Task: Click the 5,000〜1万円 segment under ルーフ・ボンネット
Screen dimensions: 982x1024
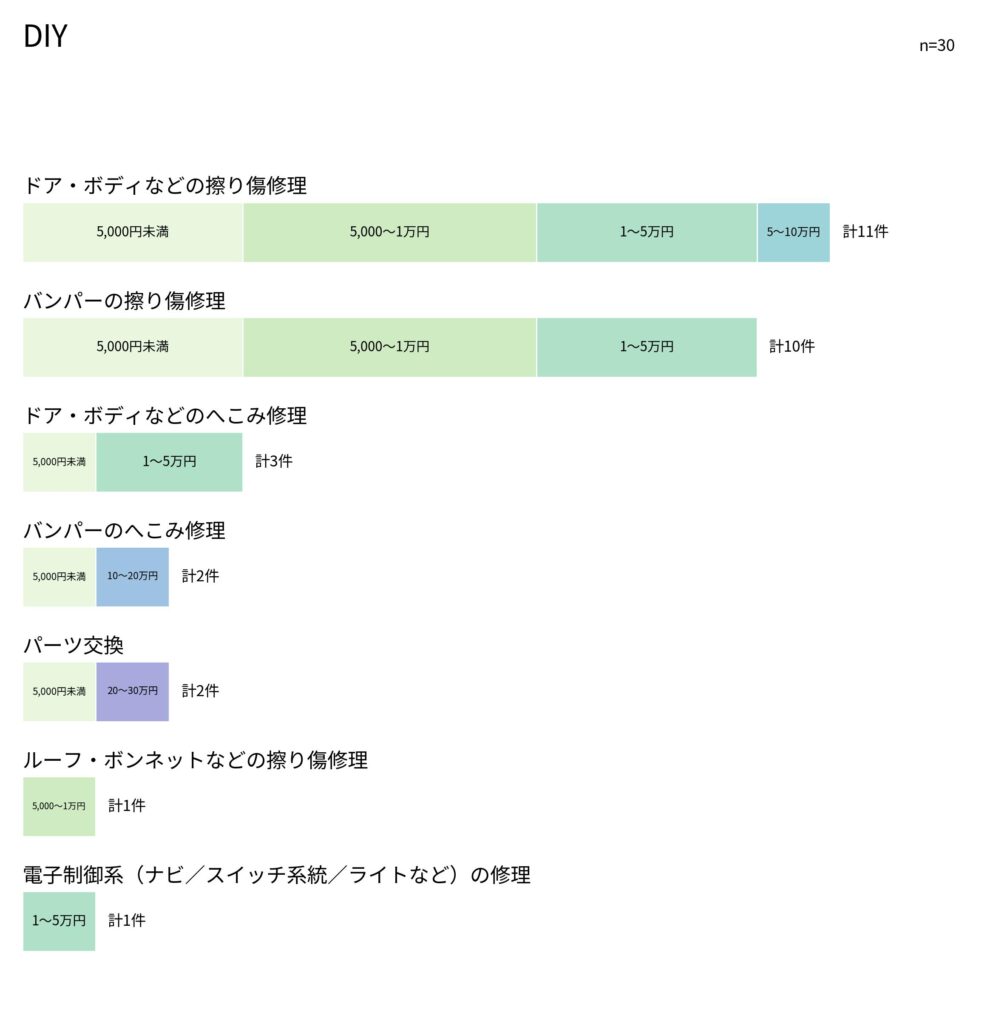Action: click(59, 807)
